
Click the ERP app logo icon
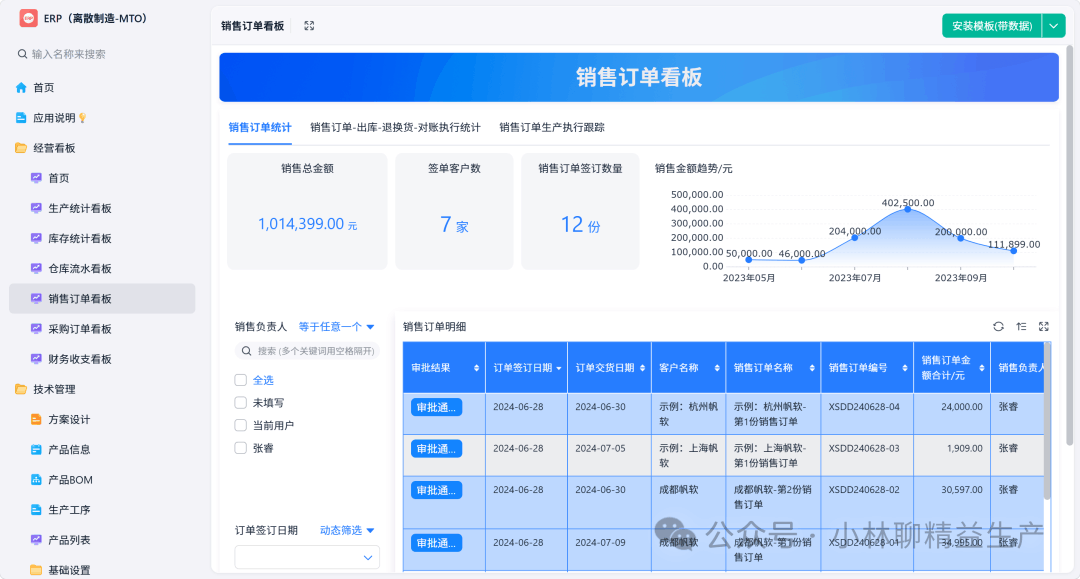click(x=28, y=18)
